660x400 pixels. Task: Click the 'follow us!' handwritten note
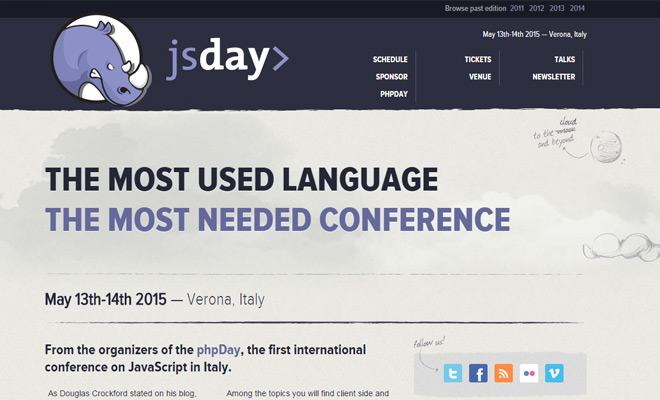[429, 342]
